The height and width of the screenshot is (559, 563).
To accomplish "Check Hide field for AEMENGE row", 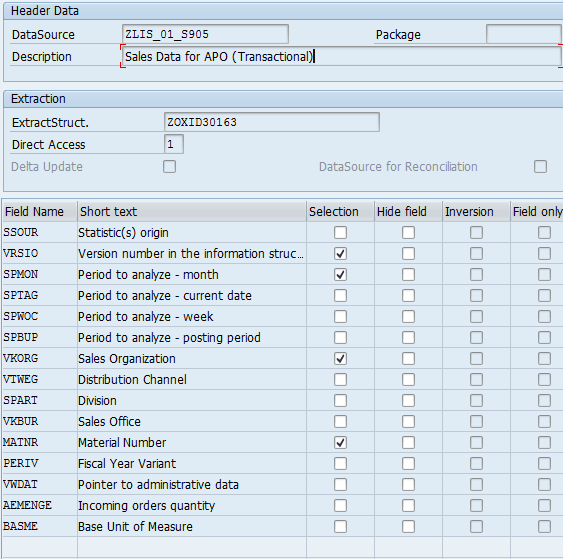I will click(x=409, y=506).
